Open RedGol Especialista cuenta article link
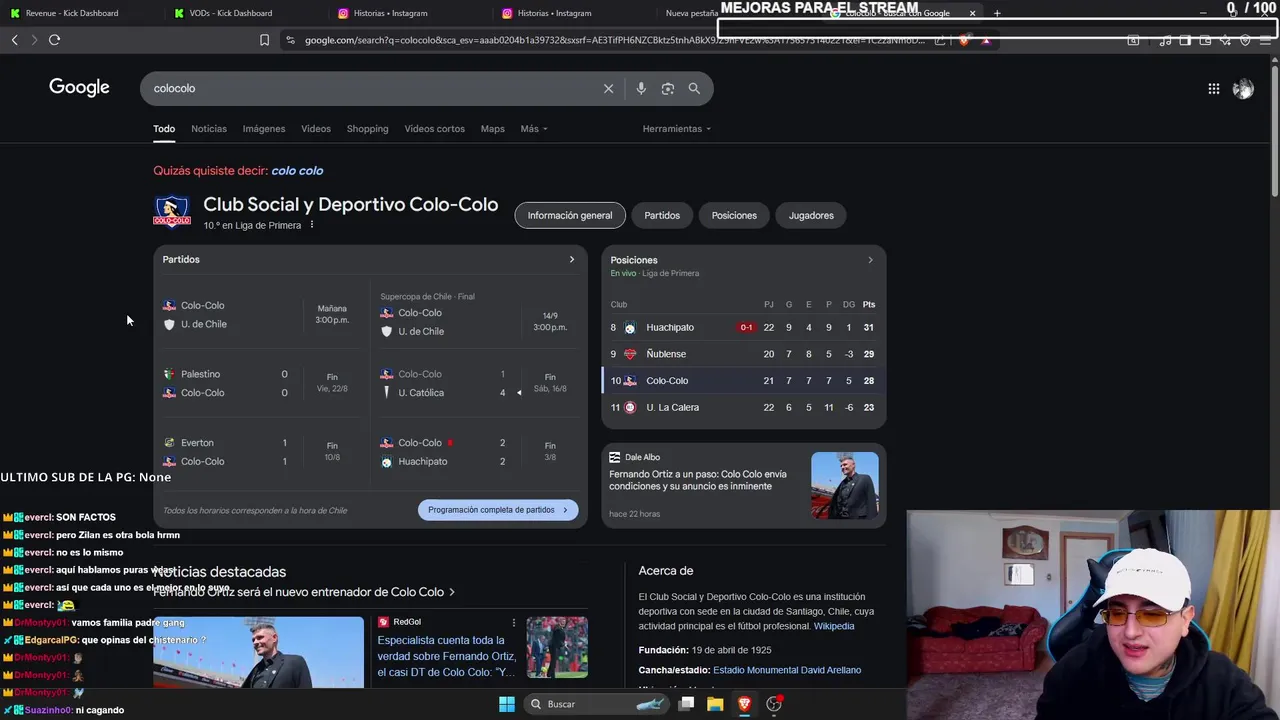The image size is (1280, 720). pos(447,656)
